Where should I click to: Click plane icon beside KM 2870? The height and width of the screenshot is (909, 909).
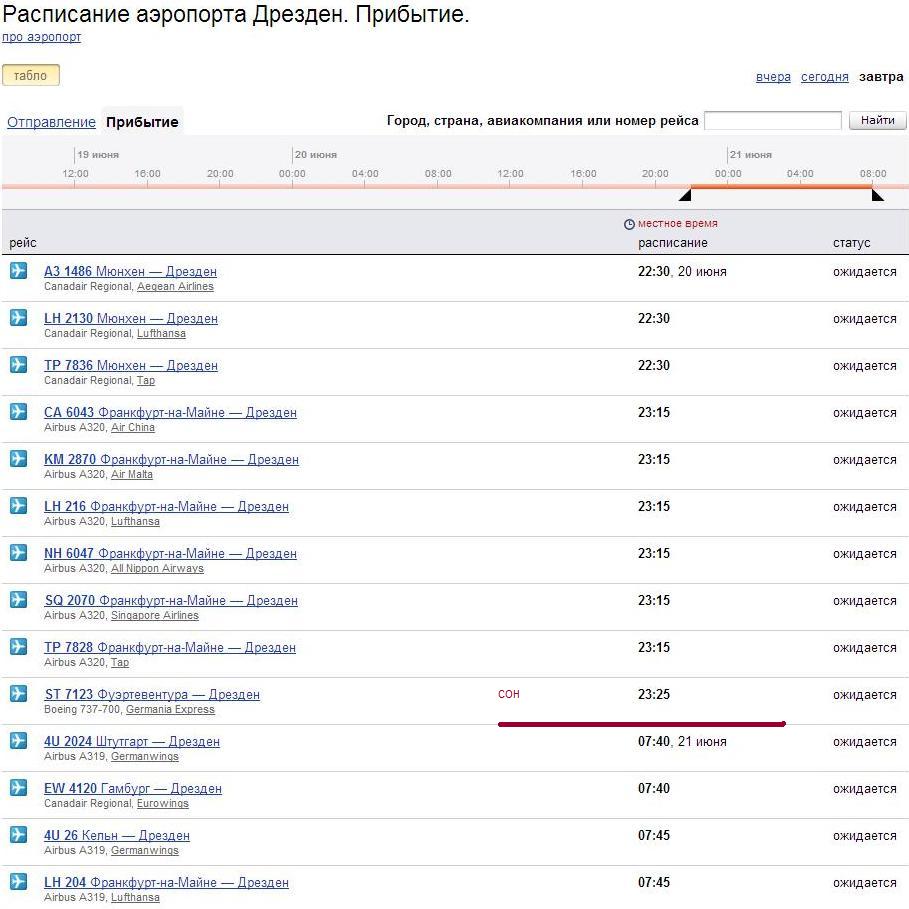(x=18, y=459)
